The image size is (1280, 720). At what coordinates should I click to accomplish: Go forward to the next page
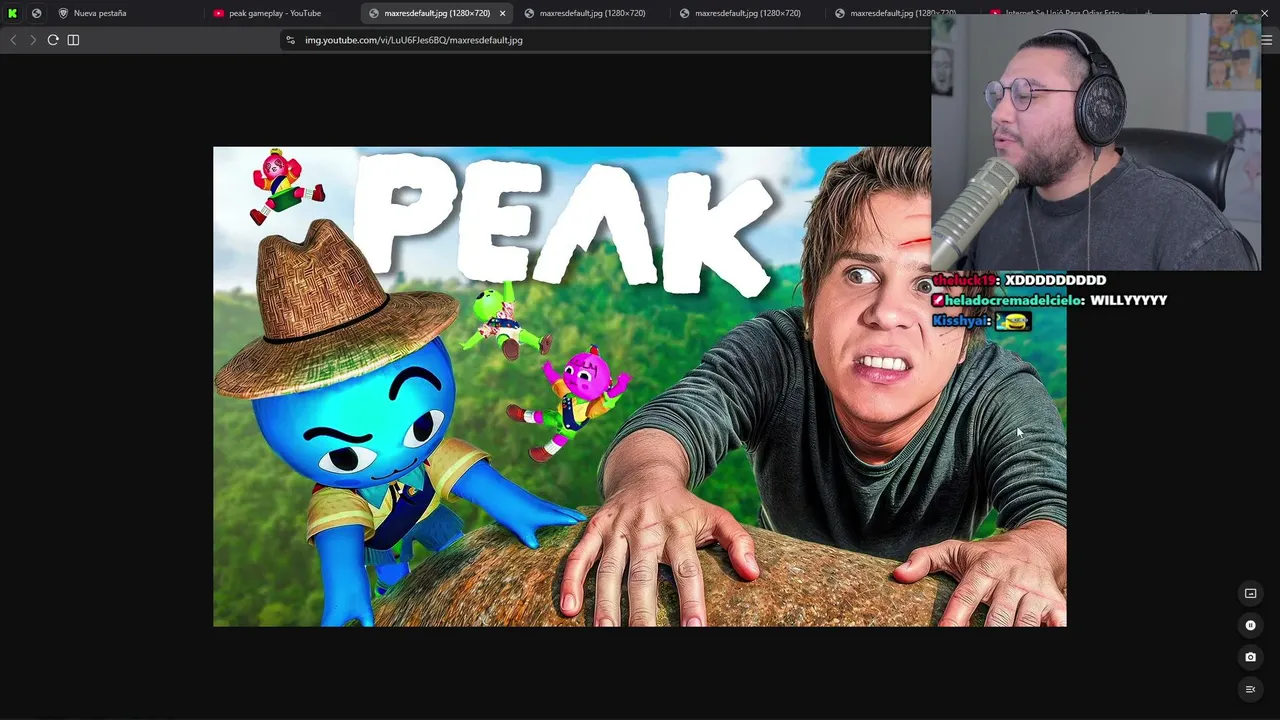pyautogui.click(x=32, y=40)
